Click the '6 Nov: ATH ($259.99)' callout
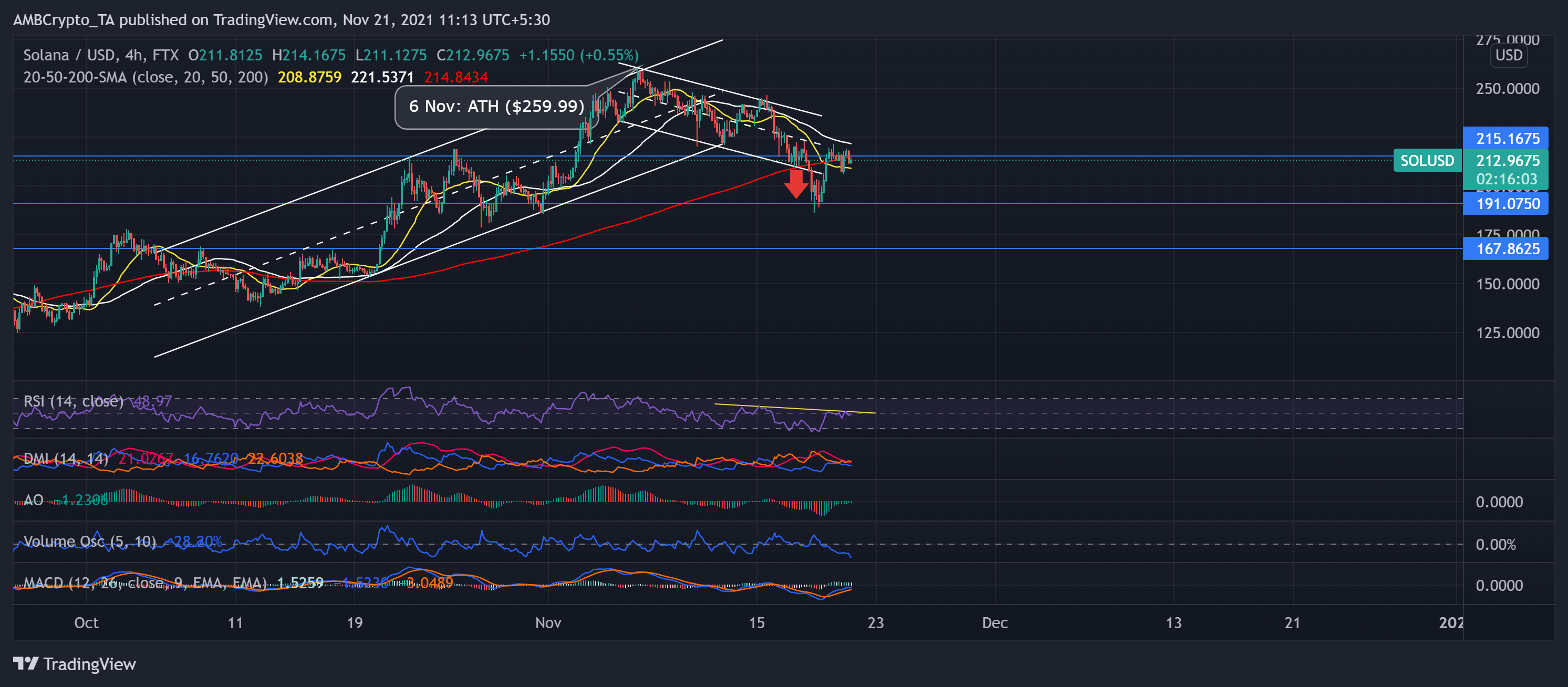This screenshot has width=1568, height=687. click(x=496, y=107)
